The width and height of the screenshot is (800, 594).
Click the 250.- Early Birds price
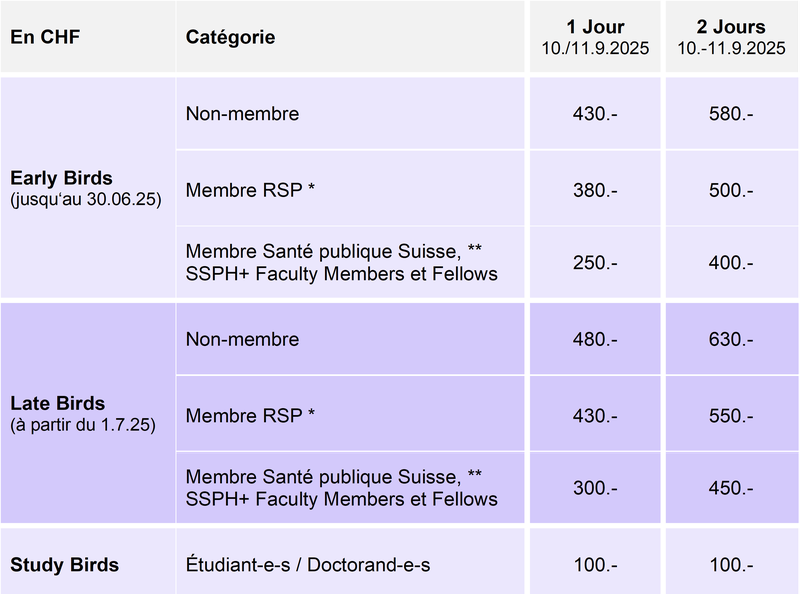pos(595,262)
